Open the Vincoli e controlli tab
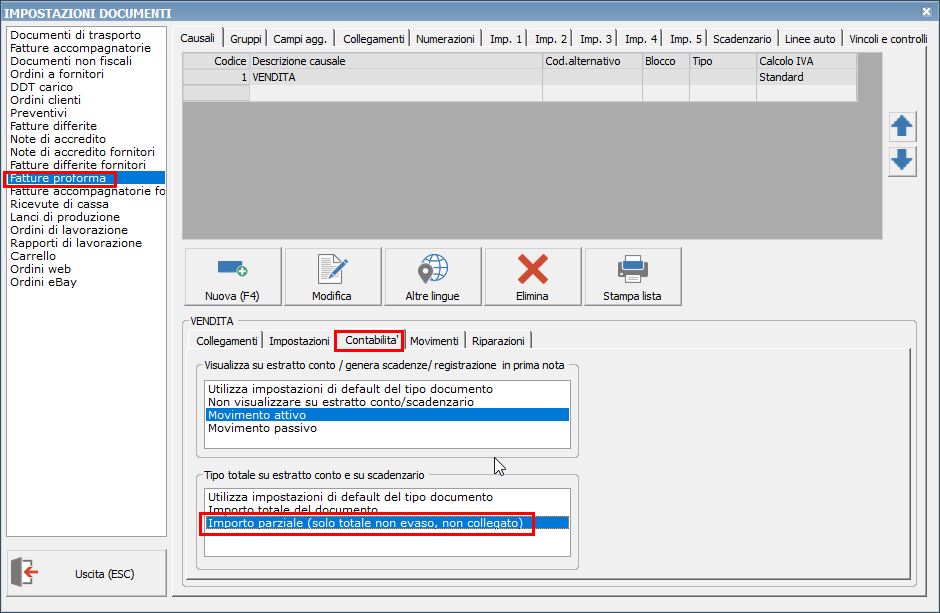Viewport: 940px width, 613px height. tap(887, 39)
